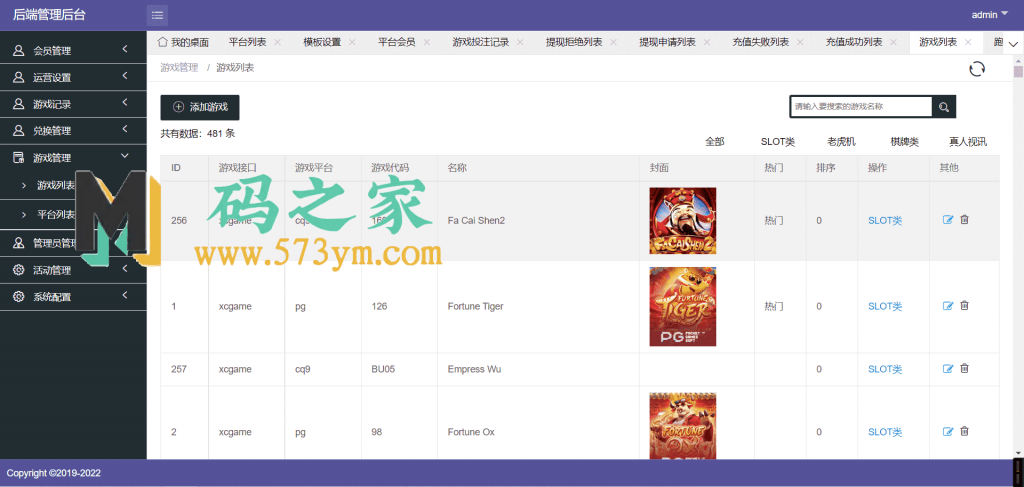The width and height of the screenshot is (1024, 487).
Task: Click edit icon for Empress Wu
Action: tap(948, 369)
